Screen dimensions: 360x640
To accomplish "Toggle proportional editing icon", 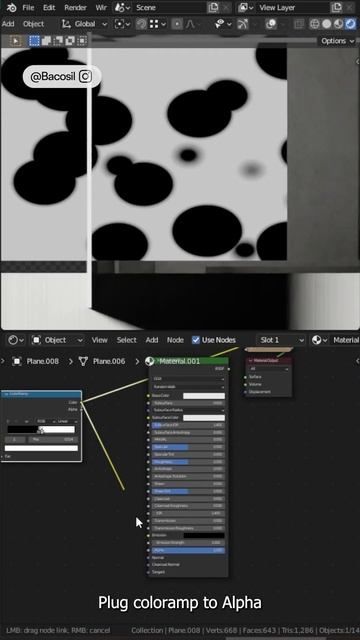I will 177,24.
